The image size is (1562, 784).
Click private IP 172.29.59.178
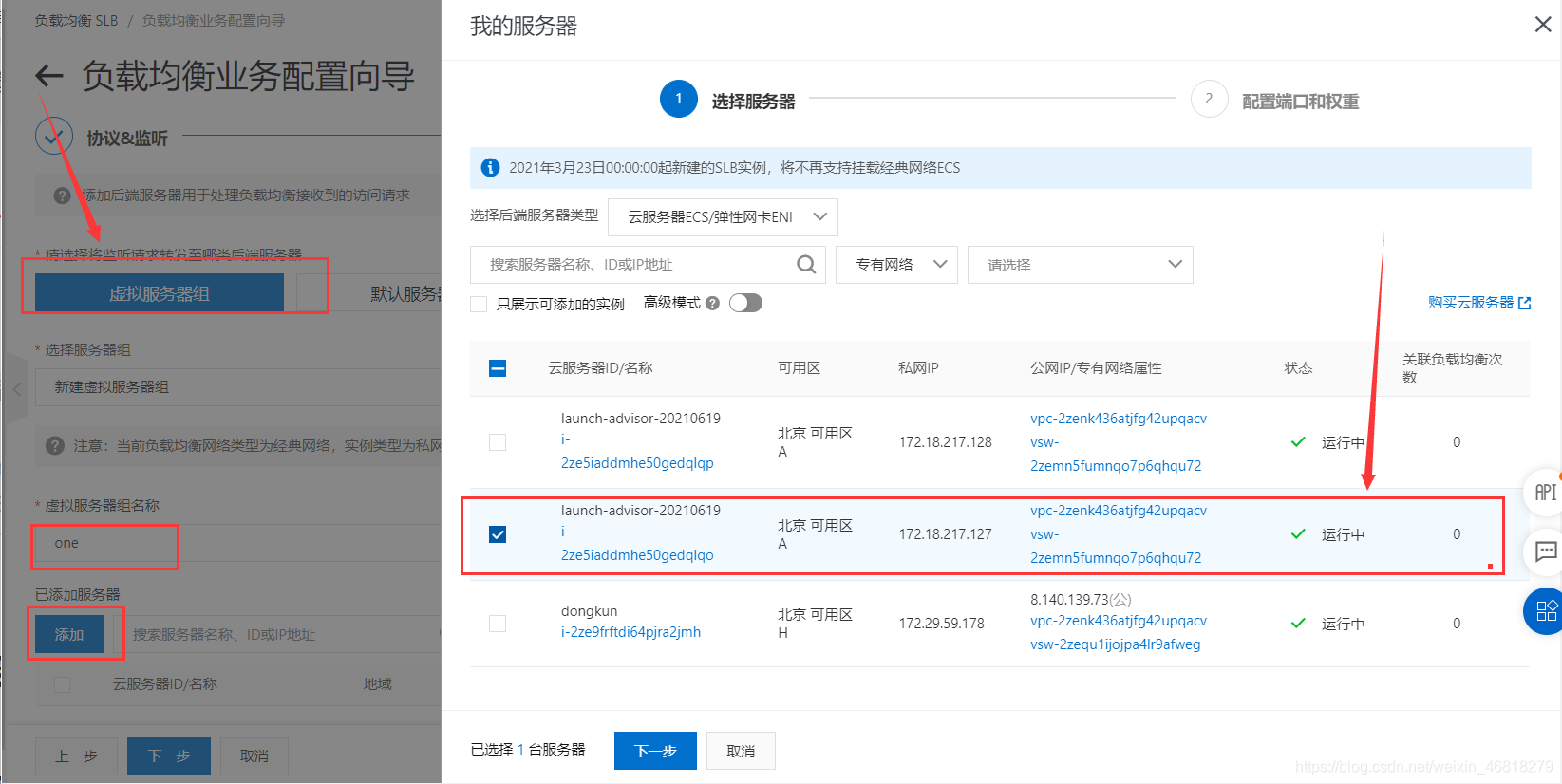[942, 624]
